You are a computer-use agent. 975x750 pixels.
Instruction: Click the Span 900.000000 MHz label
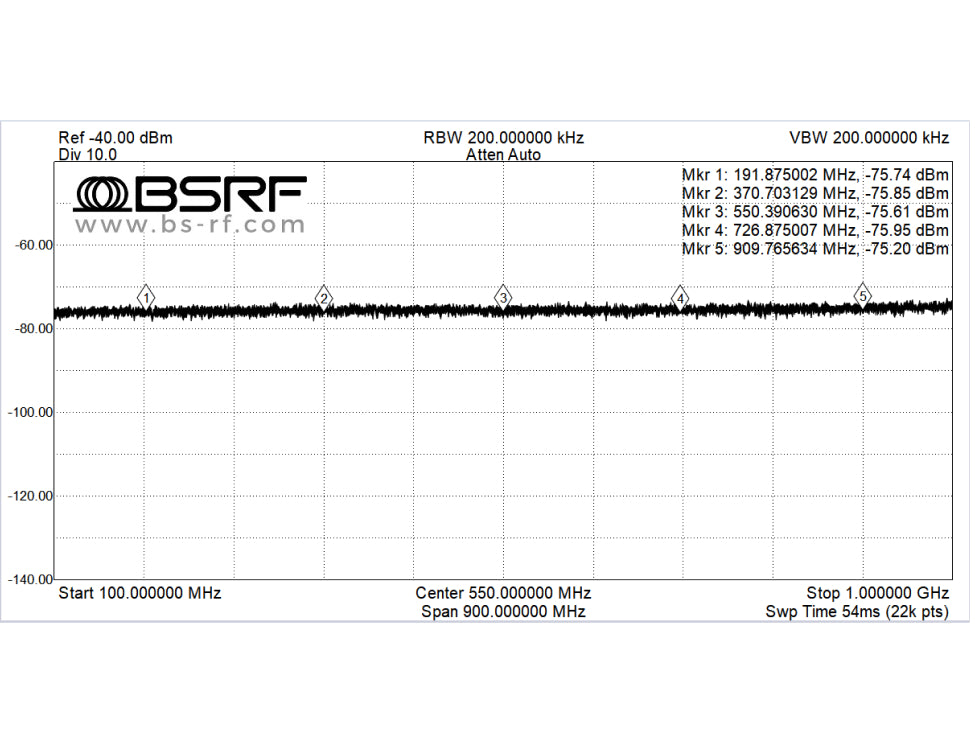click(x=503, y=611)
